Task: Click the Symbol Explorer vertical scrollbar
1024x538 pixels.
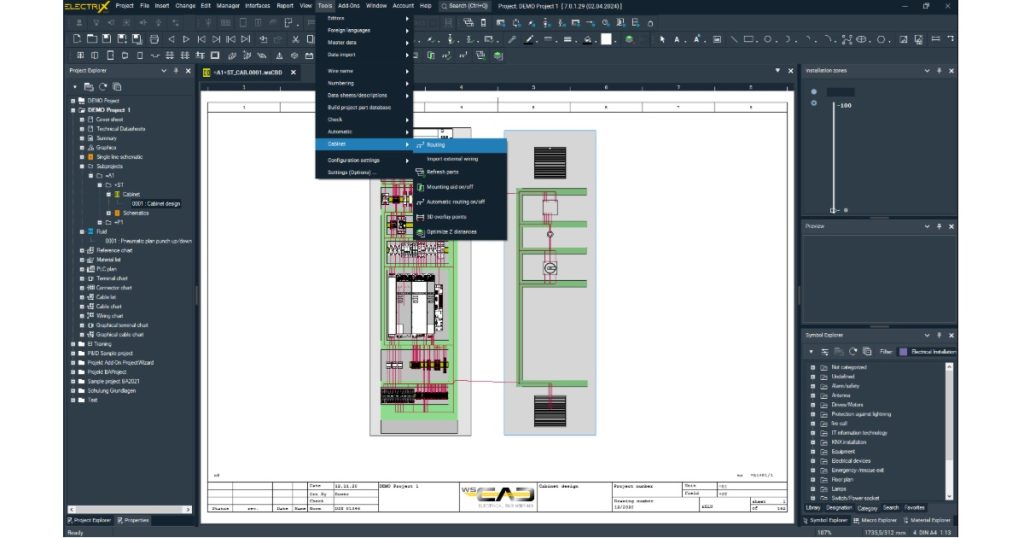Action: coord(949,431)
